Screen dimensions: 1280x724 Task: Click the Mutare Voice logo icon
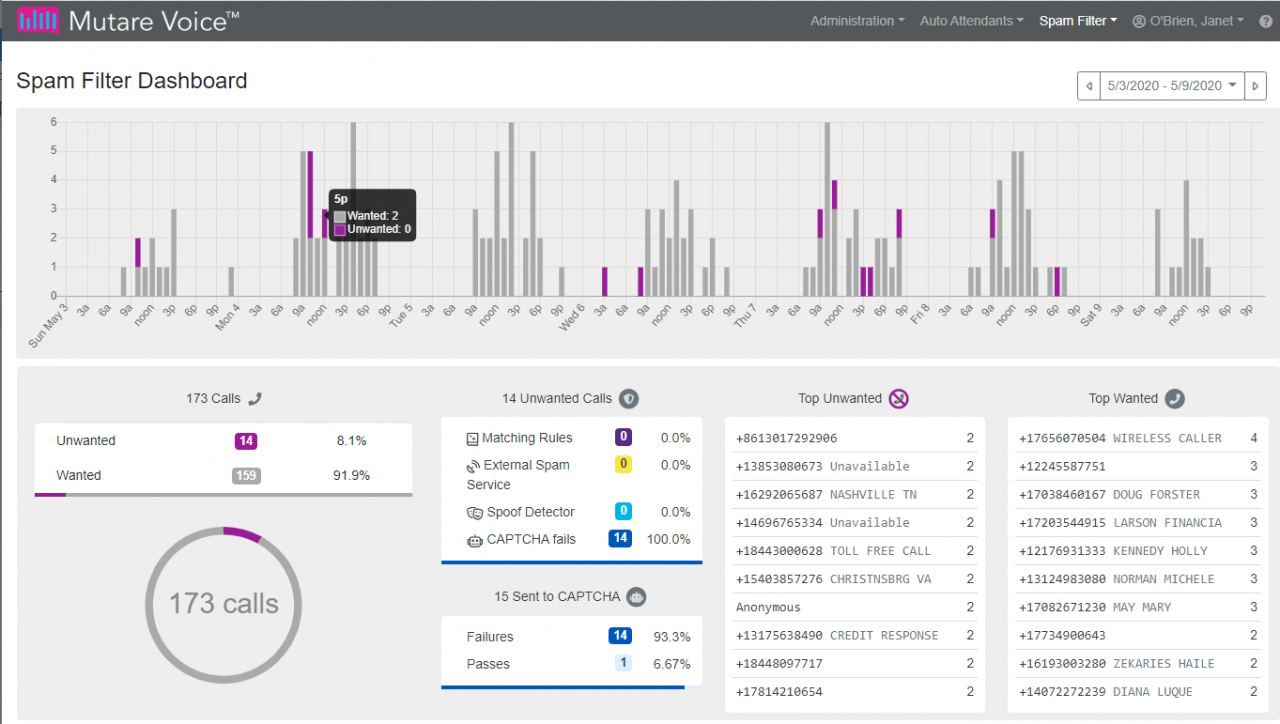point(39,20)
